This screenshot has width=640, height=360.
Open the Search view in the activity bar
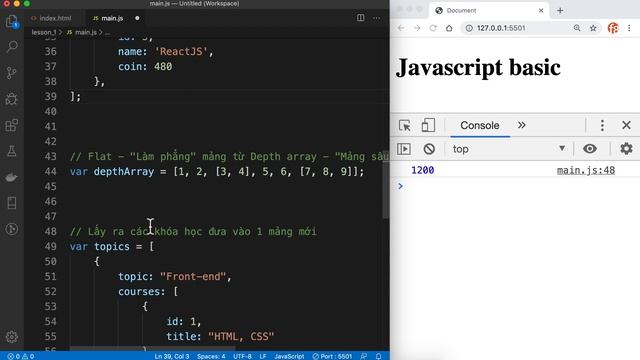click(x=12, y=47)
